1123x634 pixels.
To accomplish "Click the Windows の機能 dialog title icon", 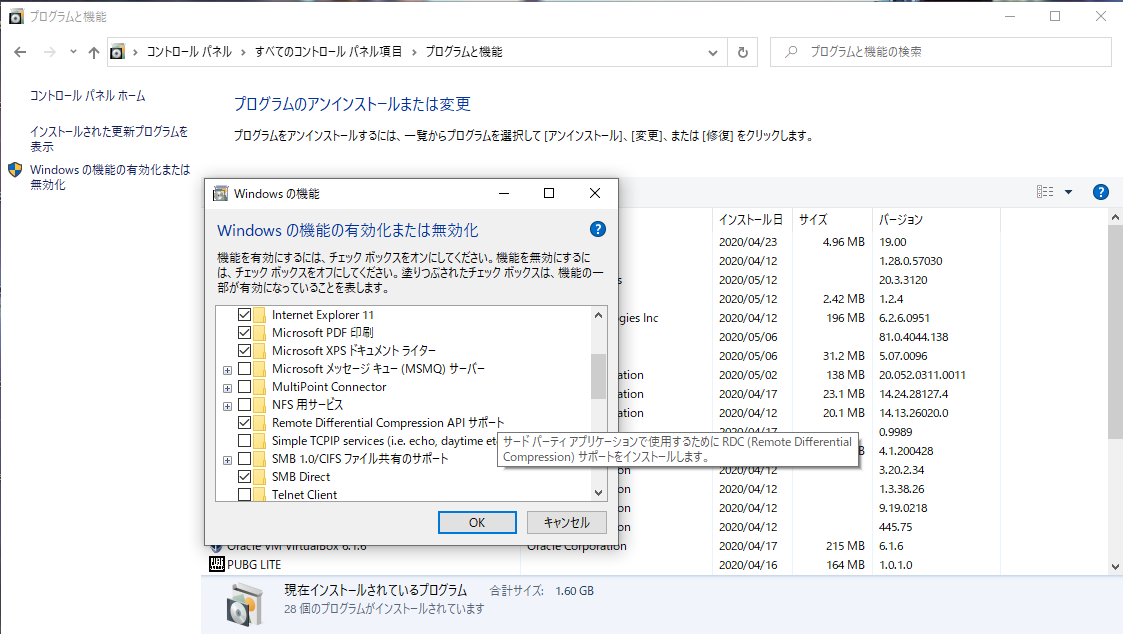I will coord(221,193).
